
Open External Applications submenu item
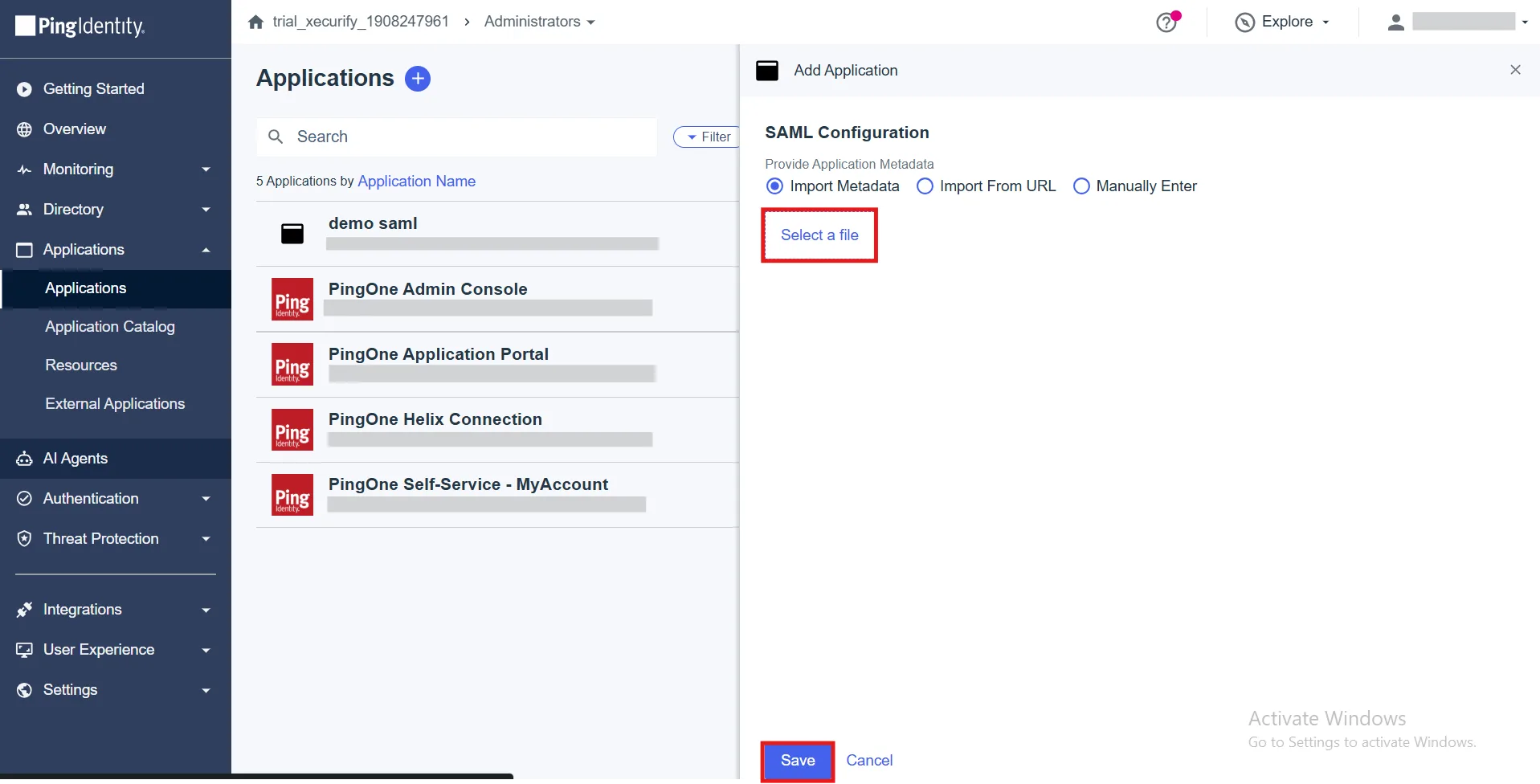[x=115, y=404]
